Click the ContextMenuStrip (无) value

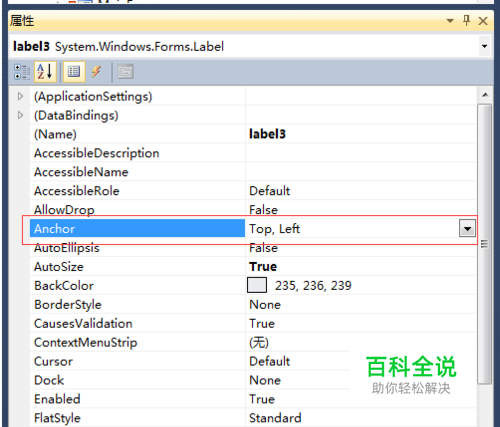(x=259, y=342)
